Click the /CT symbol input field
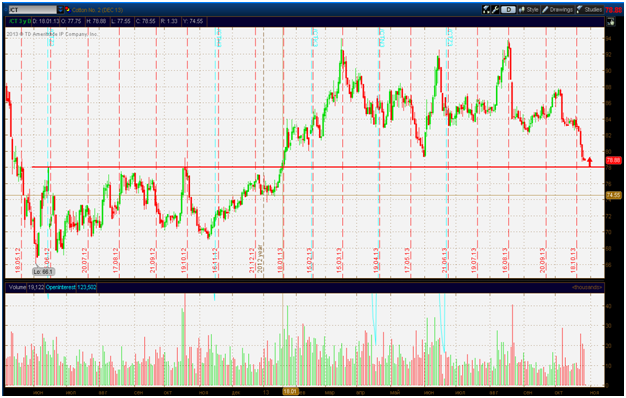 [32, 10]
